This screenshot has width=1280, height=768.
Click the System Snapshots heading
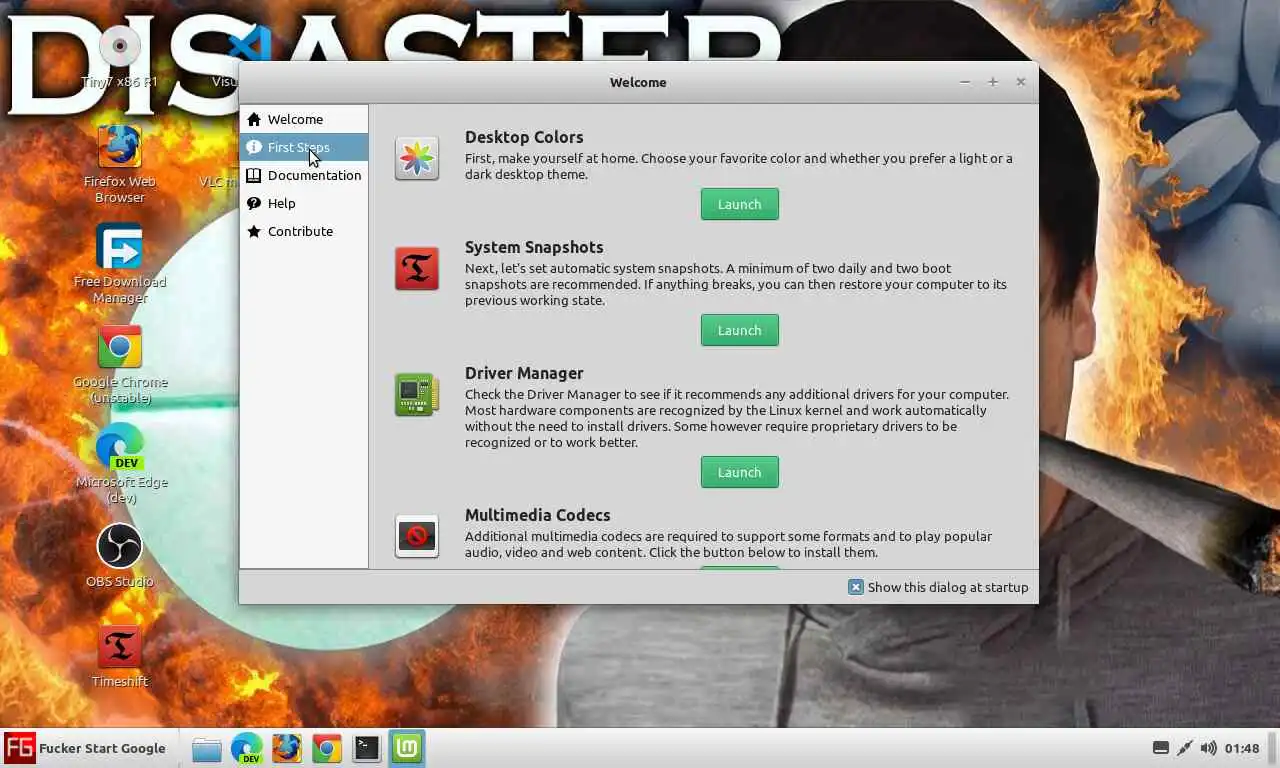click(534, 247)
